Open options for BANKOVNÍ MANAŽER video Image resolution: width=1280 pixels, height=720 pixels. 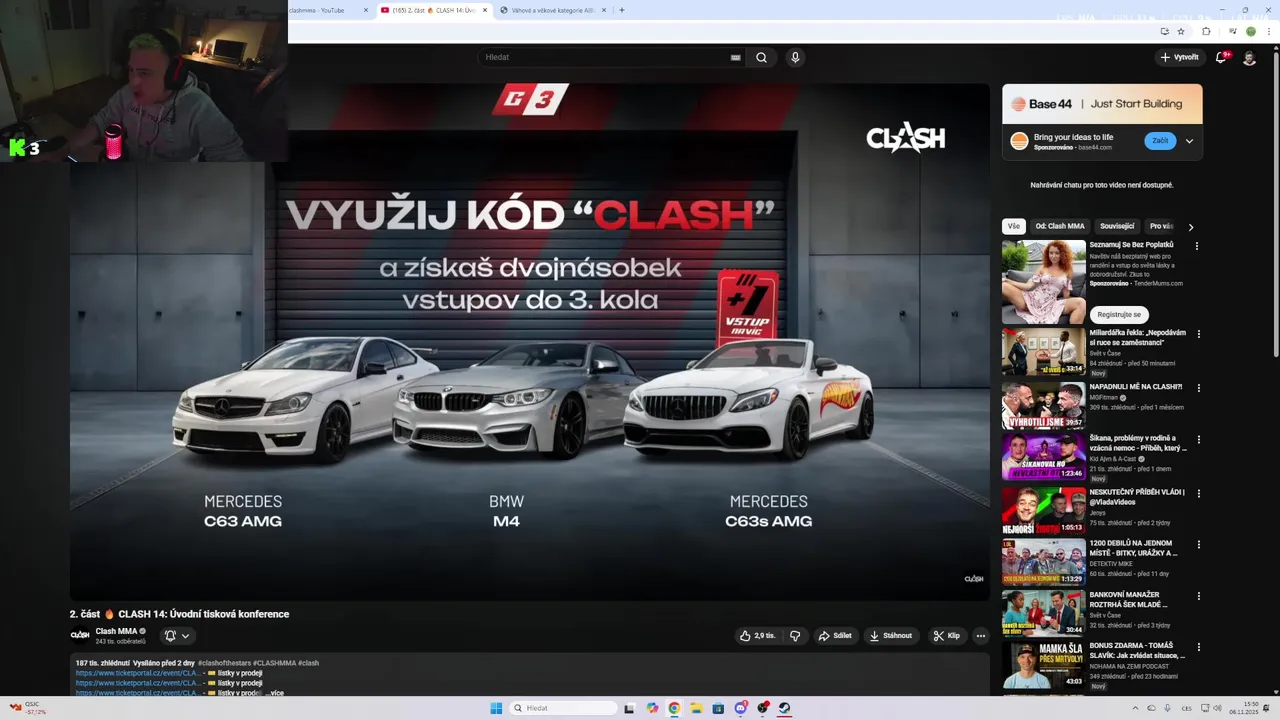pos(1198,595)
